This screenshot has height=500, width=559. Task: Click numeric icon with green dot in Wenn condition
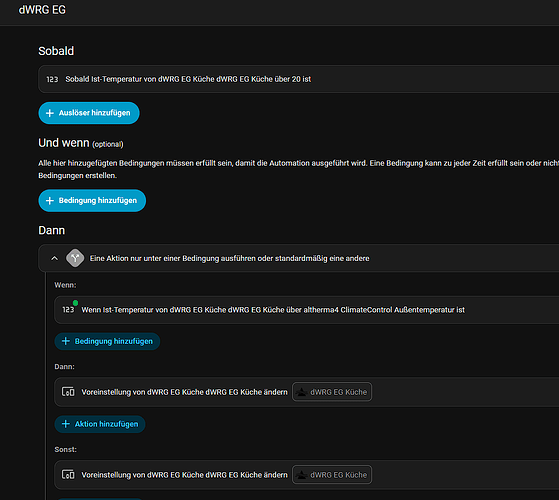point(68,309)
